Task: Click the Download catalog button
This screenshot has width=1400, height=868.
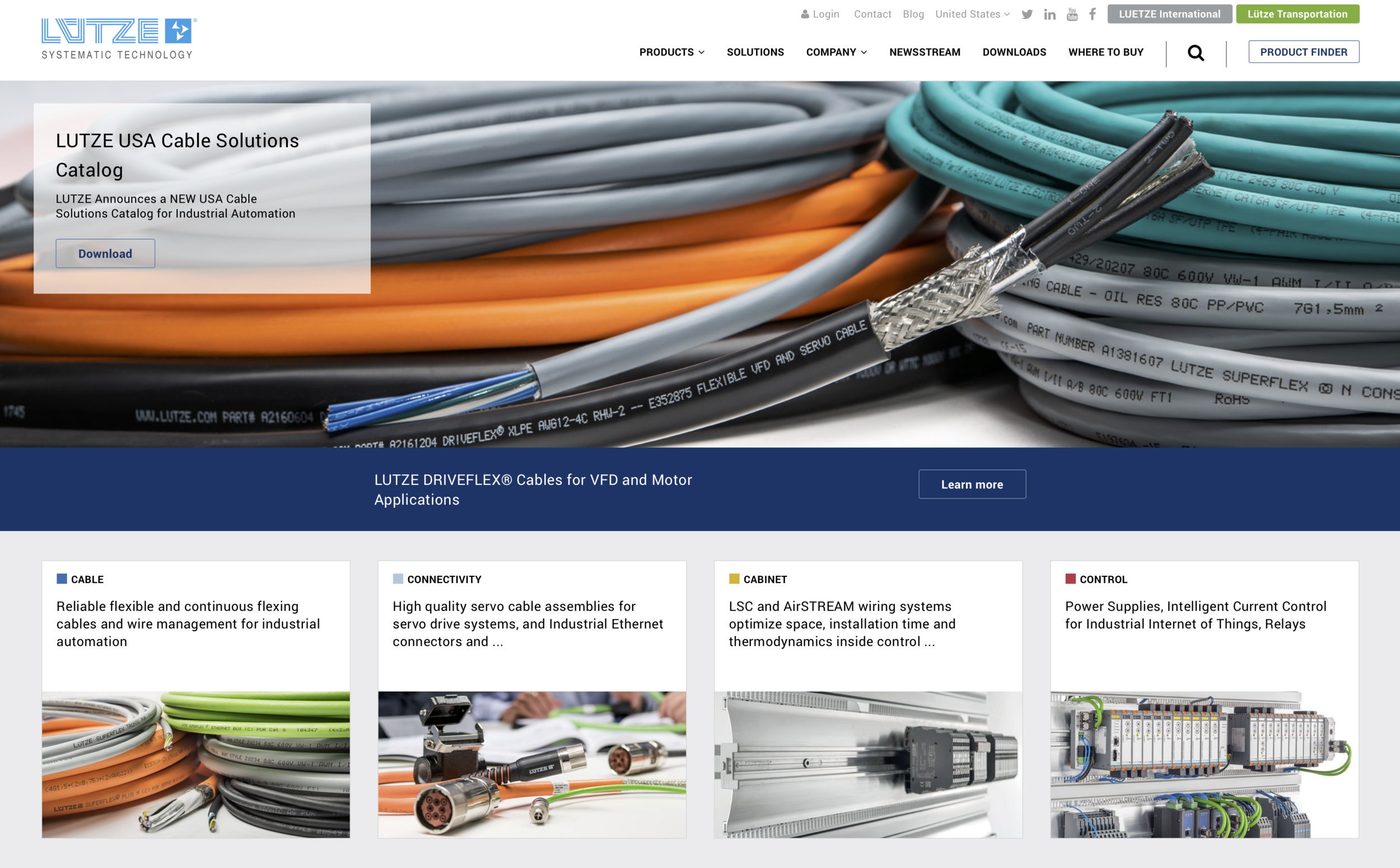Action: tap(105, 253)
